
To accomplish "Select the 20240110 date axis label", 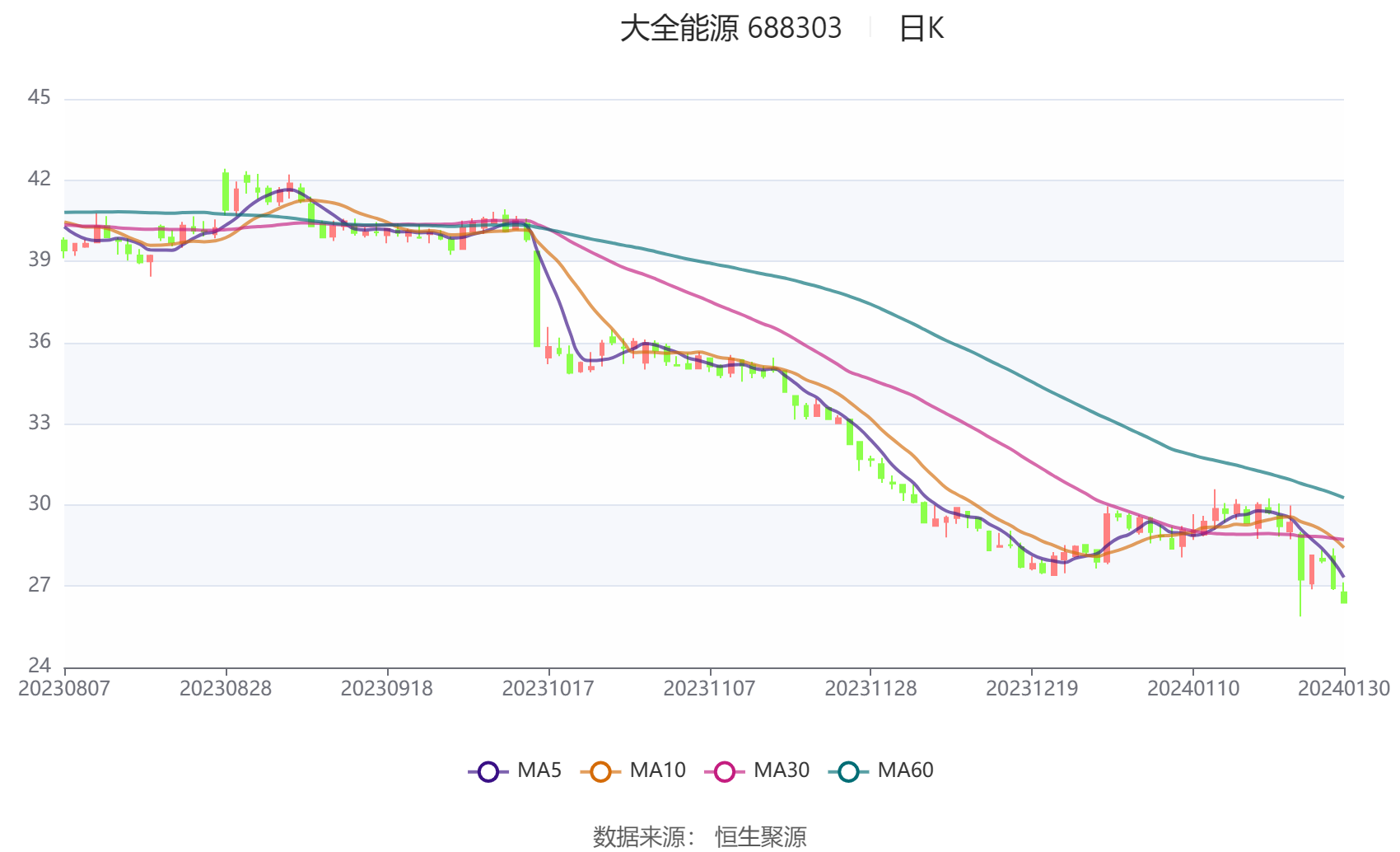I will pyautogui.click(x=1193, y=688).
